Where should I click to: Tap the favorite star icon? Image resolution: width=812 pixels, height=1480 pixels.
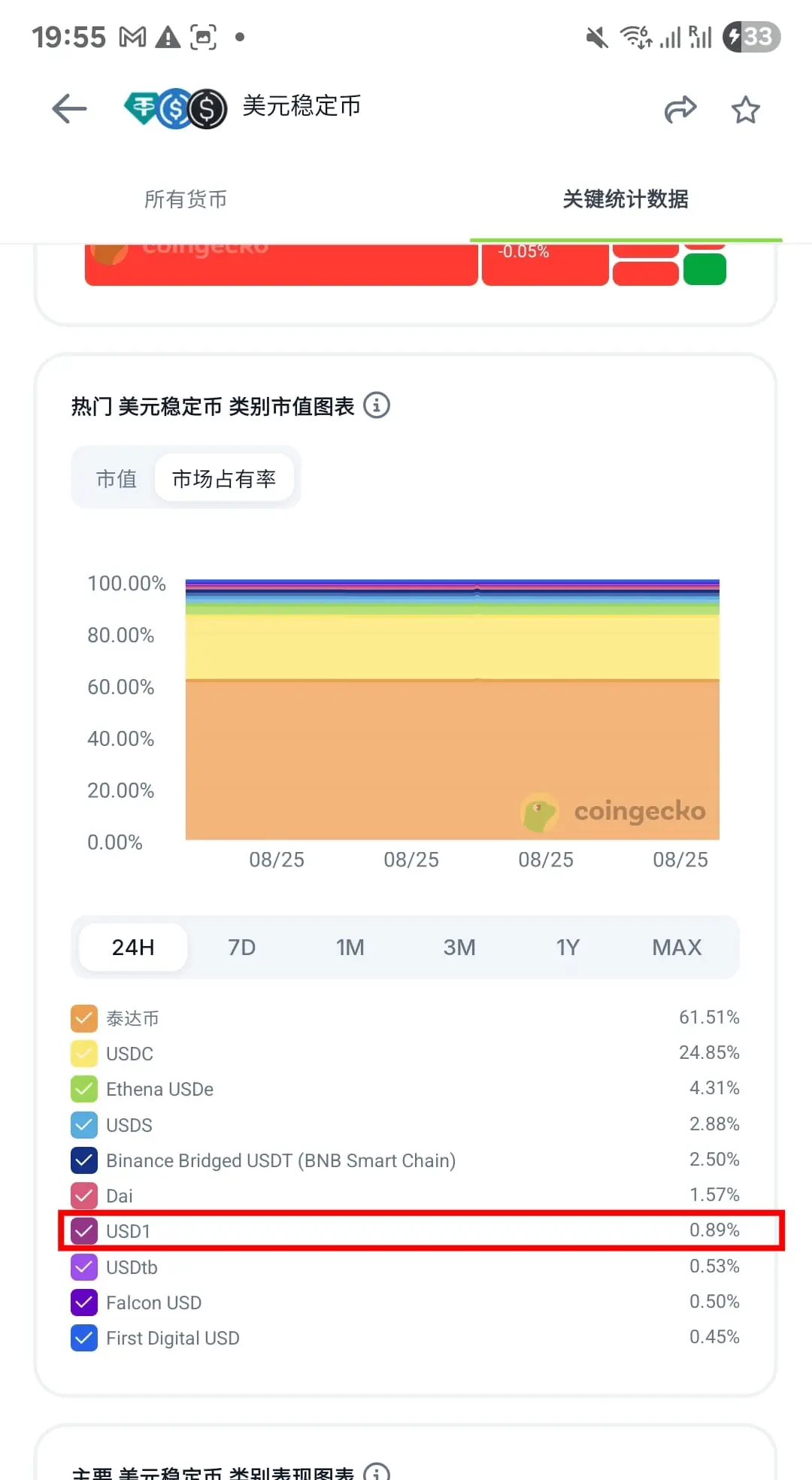[746, 110]
